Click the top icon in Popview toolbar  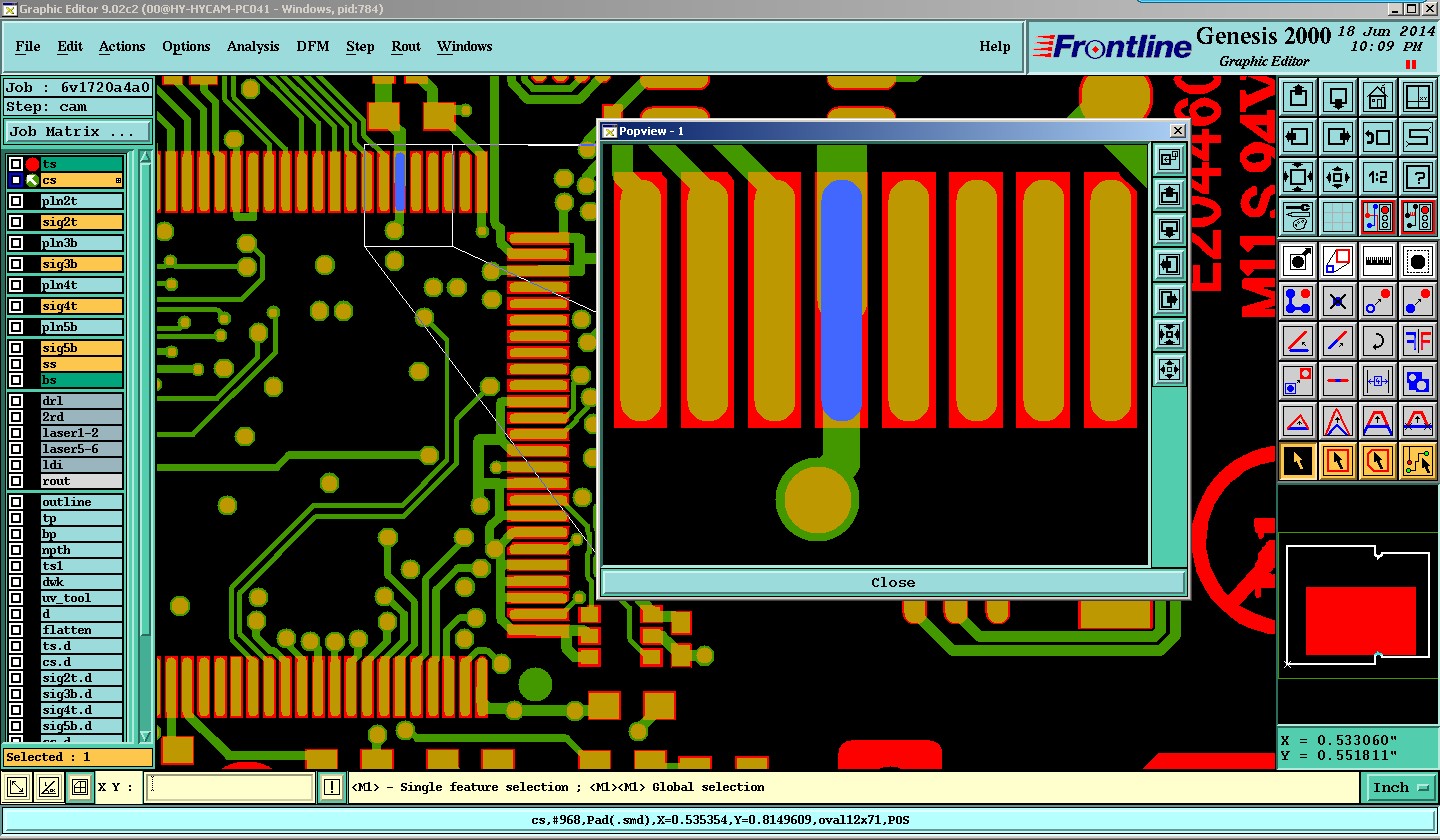(1169, 159)
